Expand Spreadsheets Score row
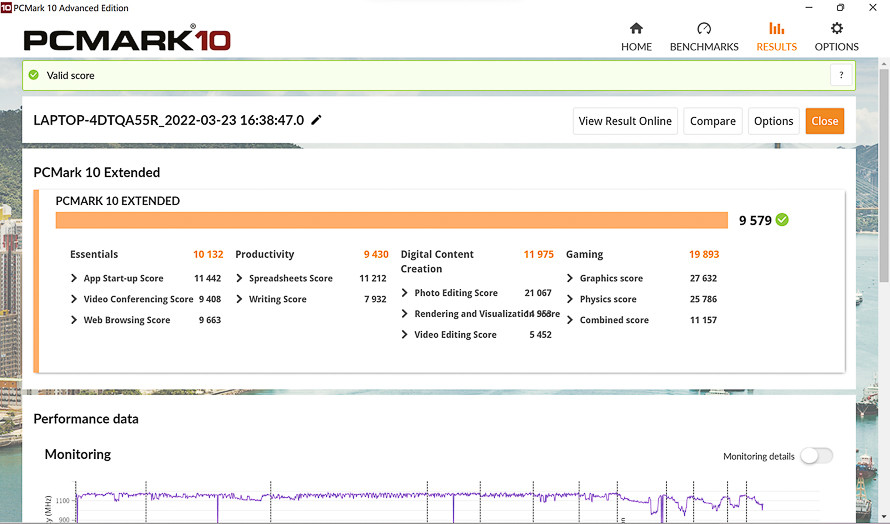This screenshot has height=524, width=890. (240, 278)
